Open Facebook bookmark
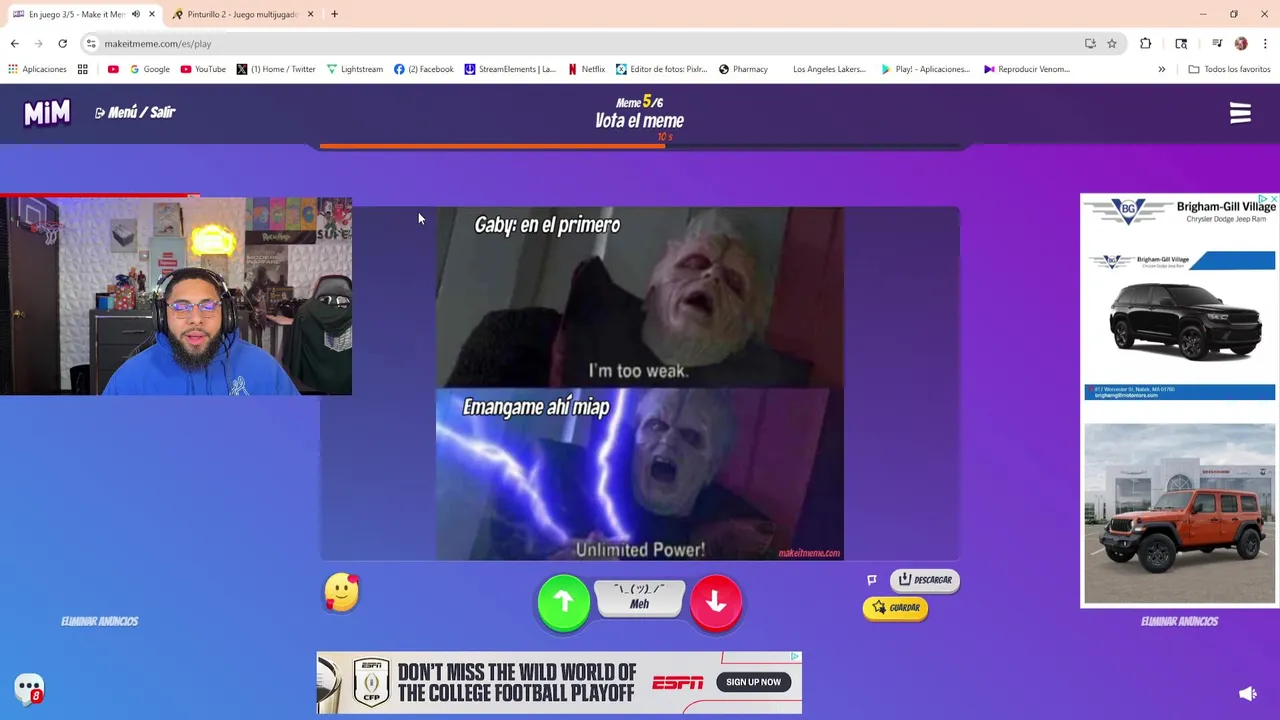The image size is (1280, 720). coord(423,69)
